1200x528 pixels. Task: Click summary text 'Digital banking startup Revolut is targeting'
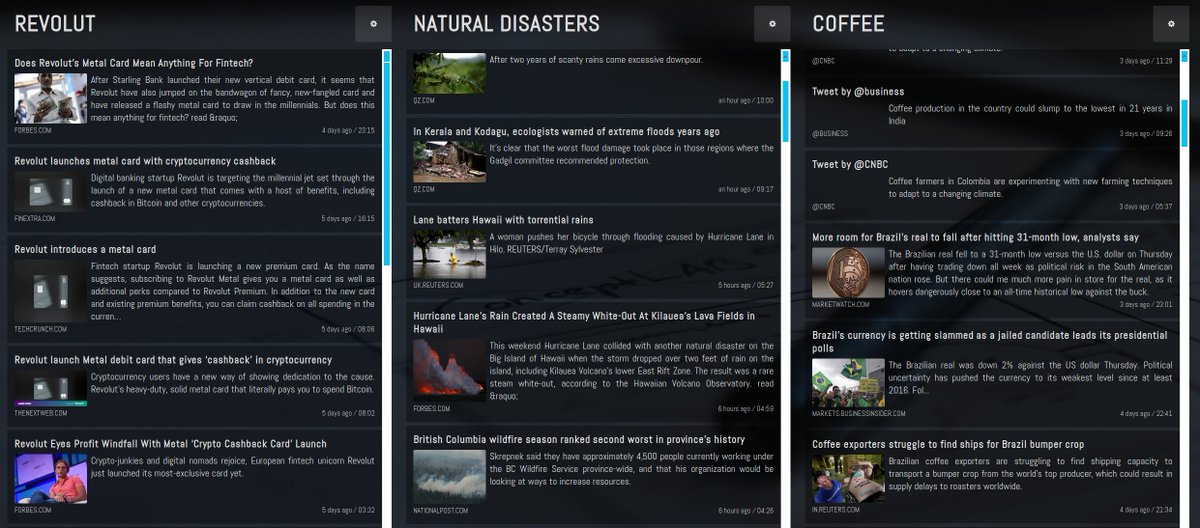232,190
